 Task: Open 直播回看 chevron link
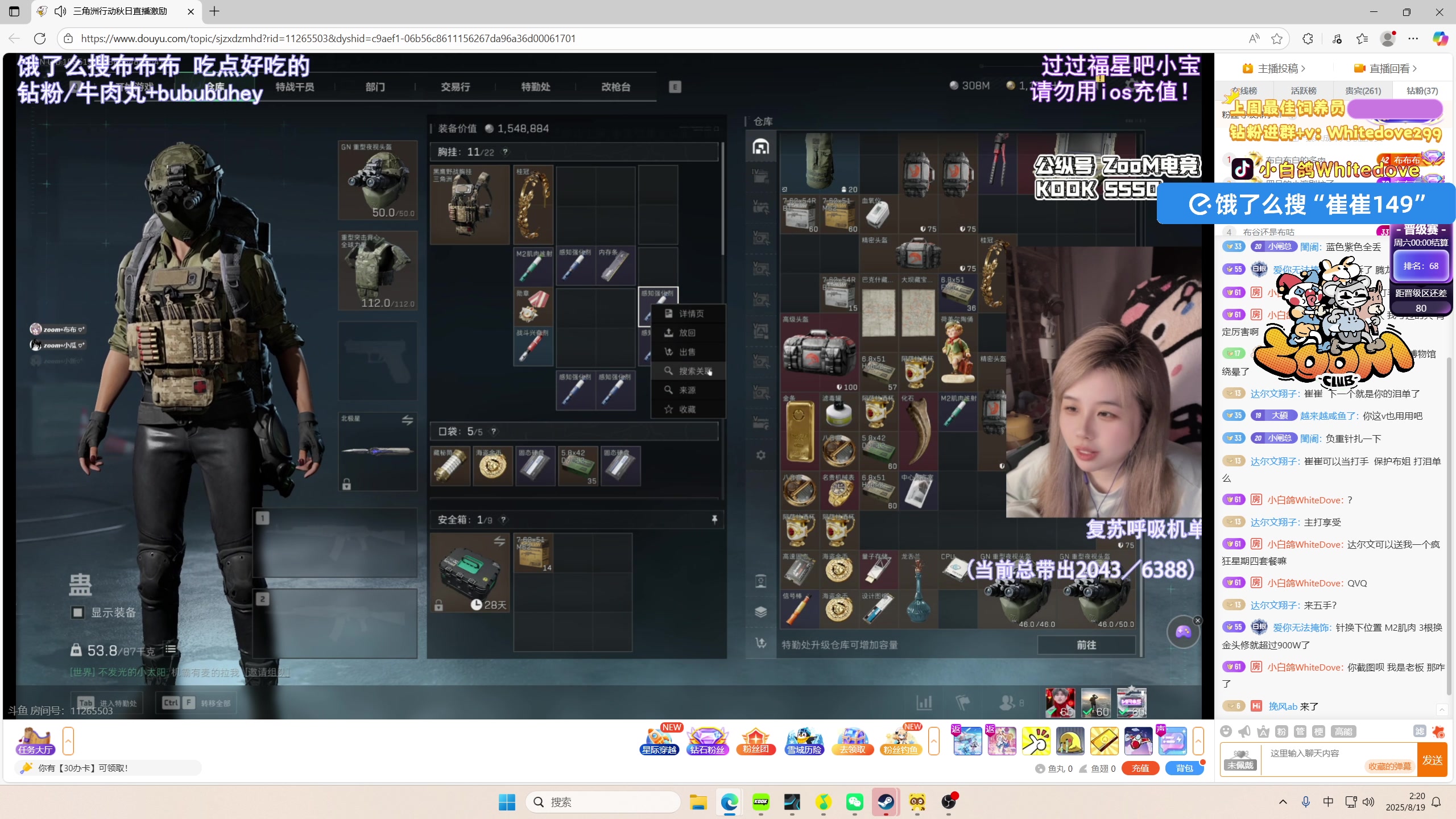click(x=1385, y=68)
